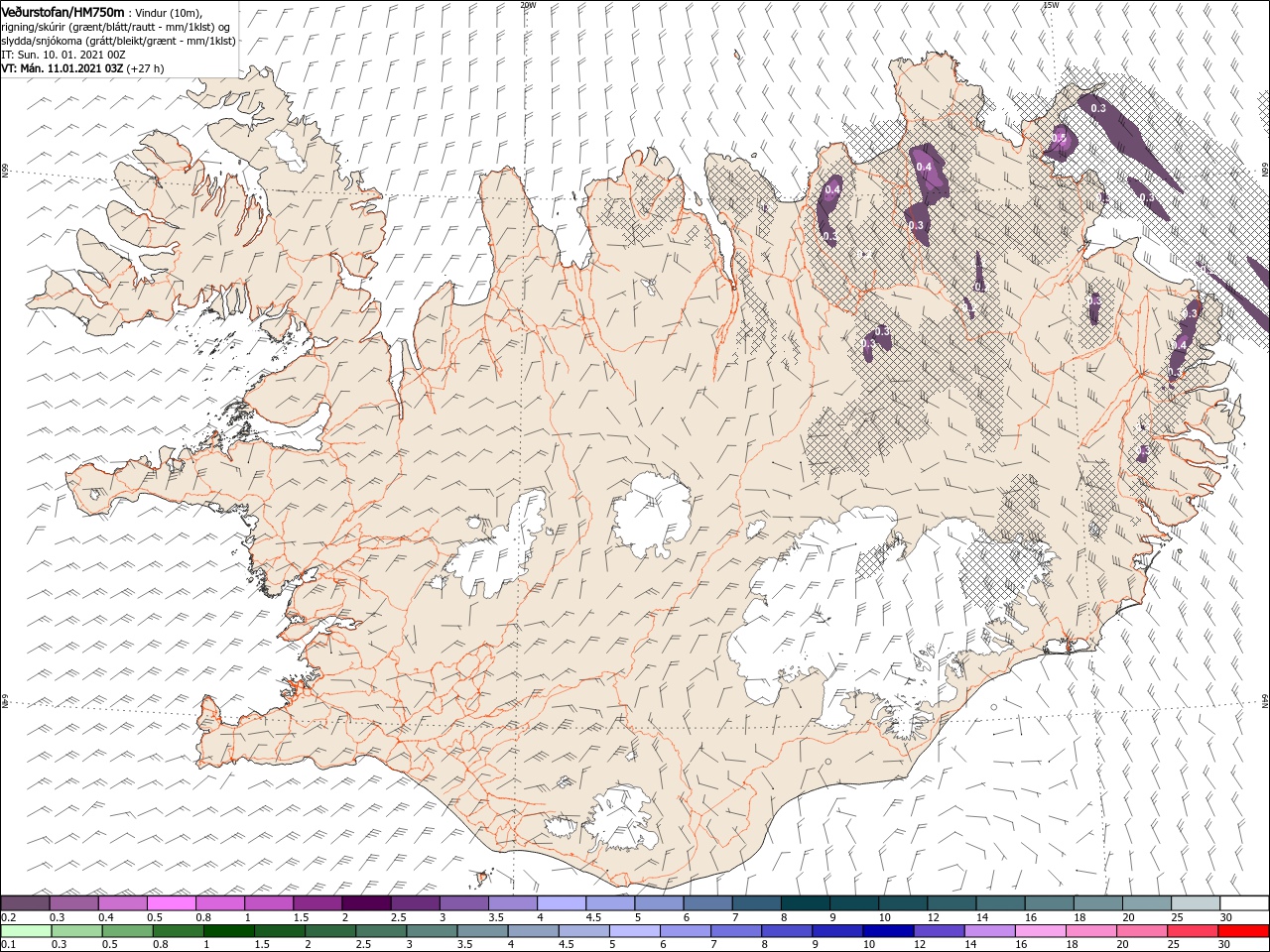Pick the light pink lower swatch between 16 and 18

pyautogui.click(x=1040, y=931)
